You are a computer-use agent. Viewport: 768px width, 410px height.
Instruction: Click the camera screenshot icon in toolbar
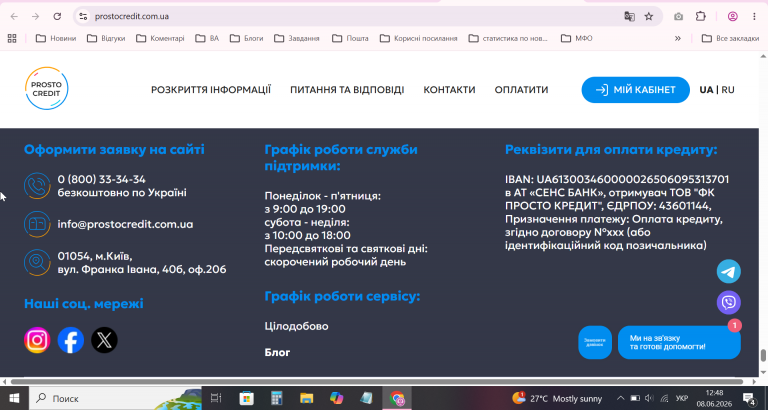tap(678, 16)
